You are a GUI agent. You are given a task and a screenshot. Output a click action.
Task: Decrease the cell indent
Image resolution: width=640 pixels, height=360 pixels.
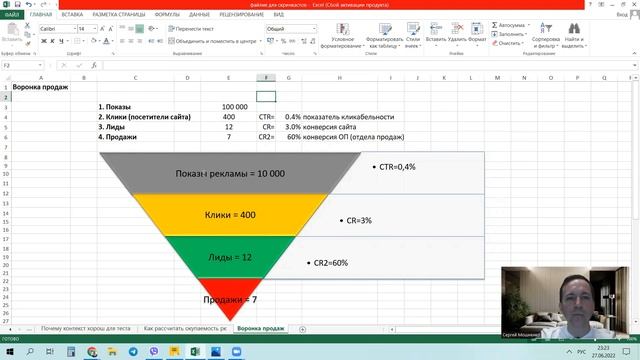pyautogui.click(x=151, y=41)
